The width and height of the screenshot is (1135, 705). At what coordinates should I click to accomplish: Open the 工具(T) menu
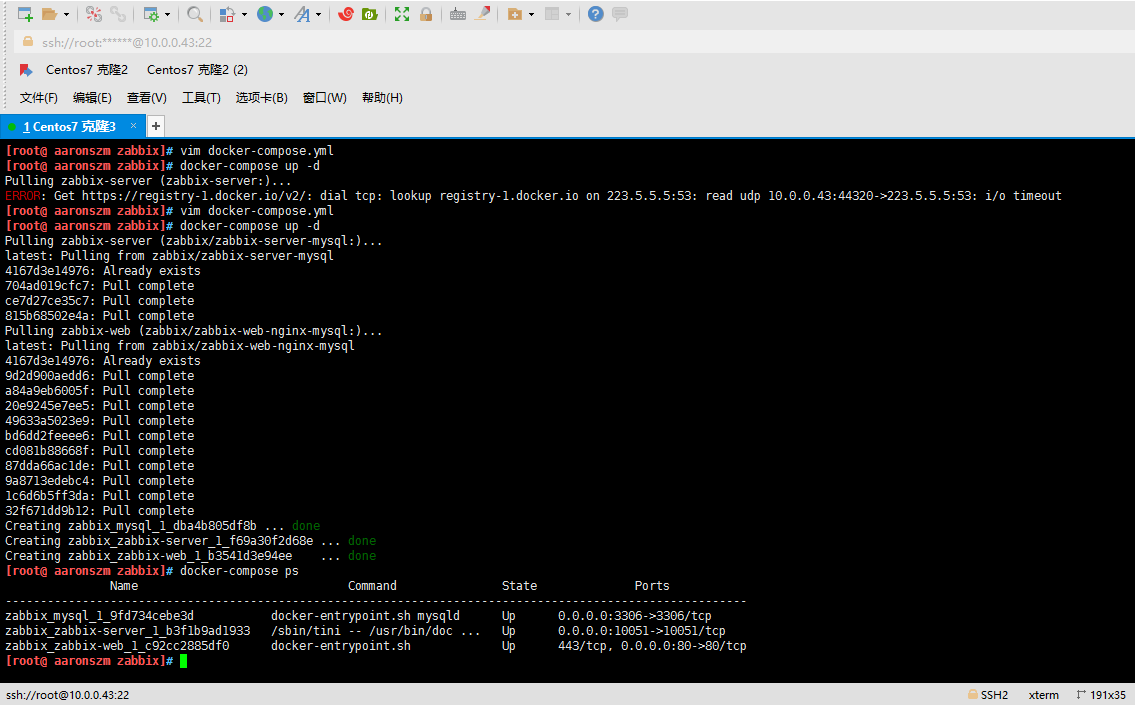click(201, 98)
